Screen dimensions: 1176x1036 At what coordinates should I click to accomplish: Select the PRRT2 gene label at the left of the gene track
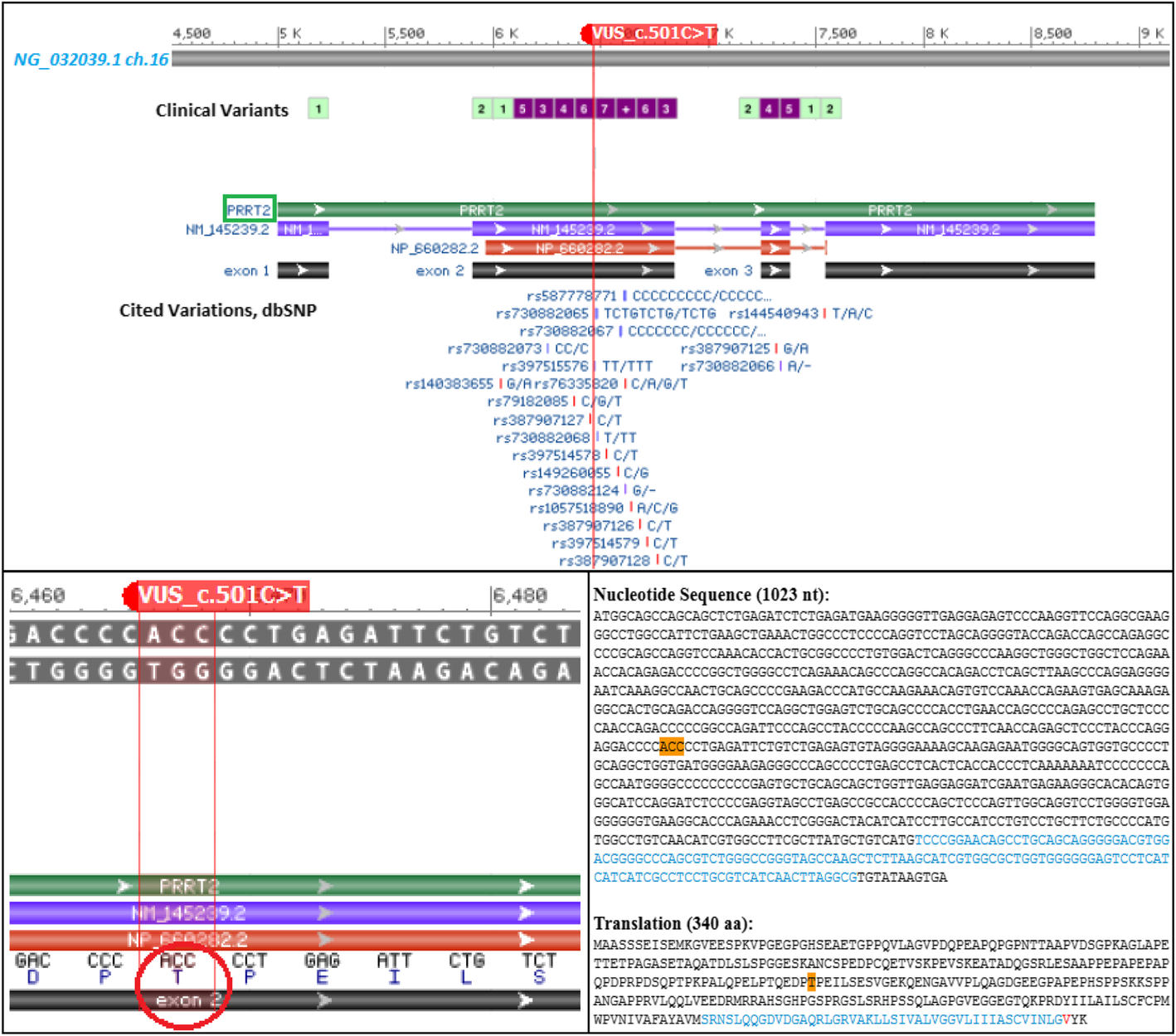click(x=250, y=210)
